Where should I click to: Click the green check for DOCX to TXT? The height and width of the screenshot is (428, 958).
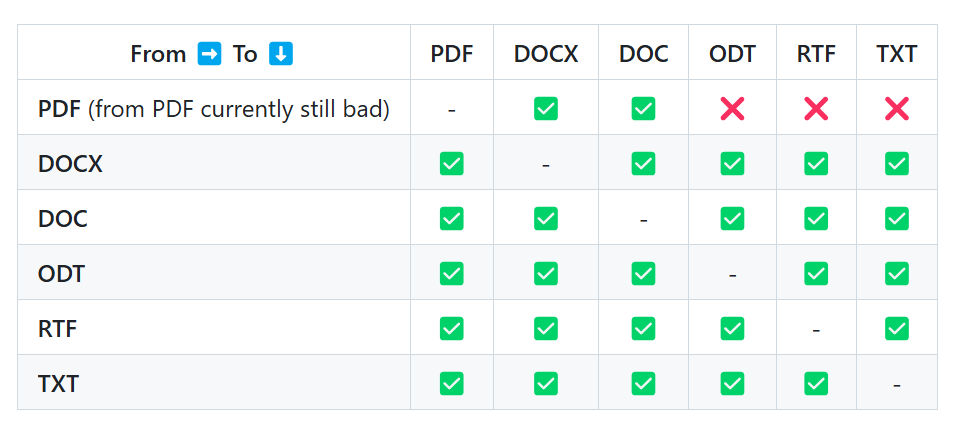[x=896, y=163]
